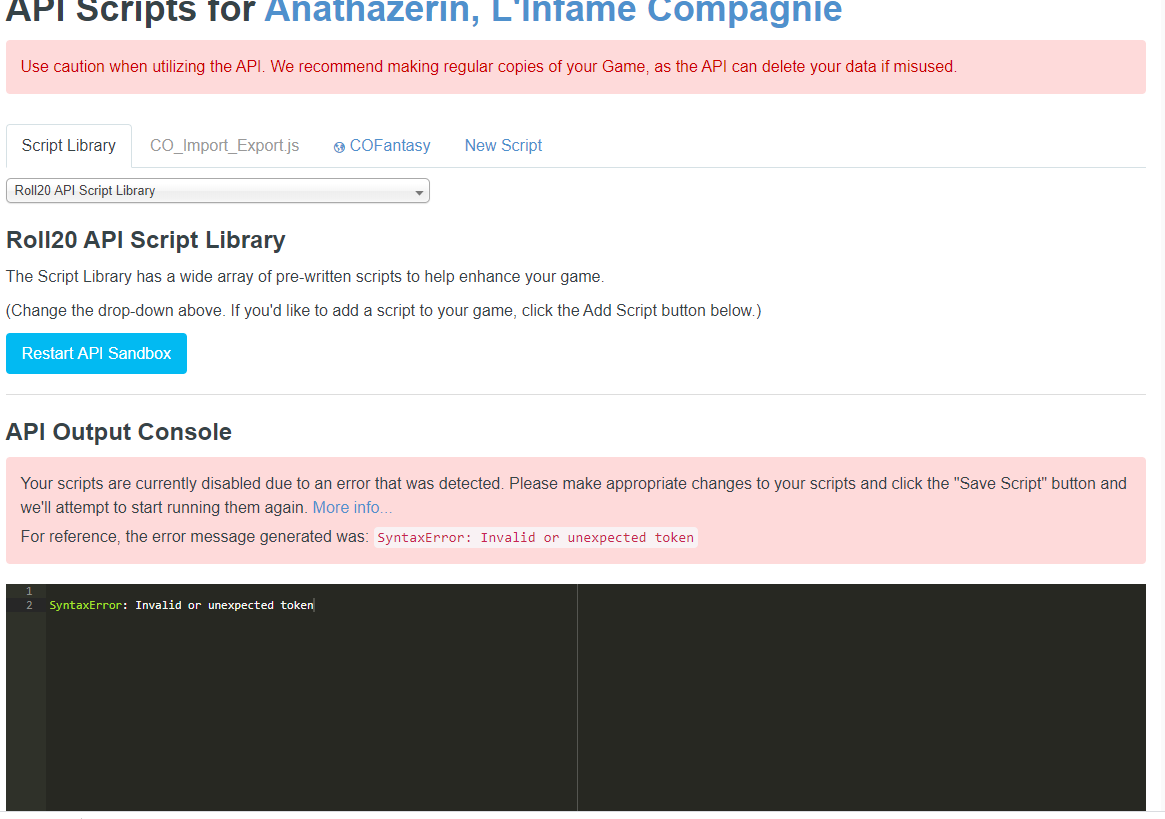Click line number 1 in console gutter
The width and height of the screenshot is (1165, 819).
[x=29, y=591]
